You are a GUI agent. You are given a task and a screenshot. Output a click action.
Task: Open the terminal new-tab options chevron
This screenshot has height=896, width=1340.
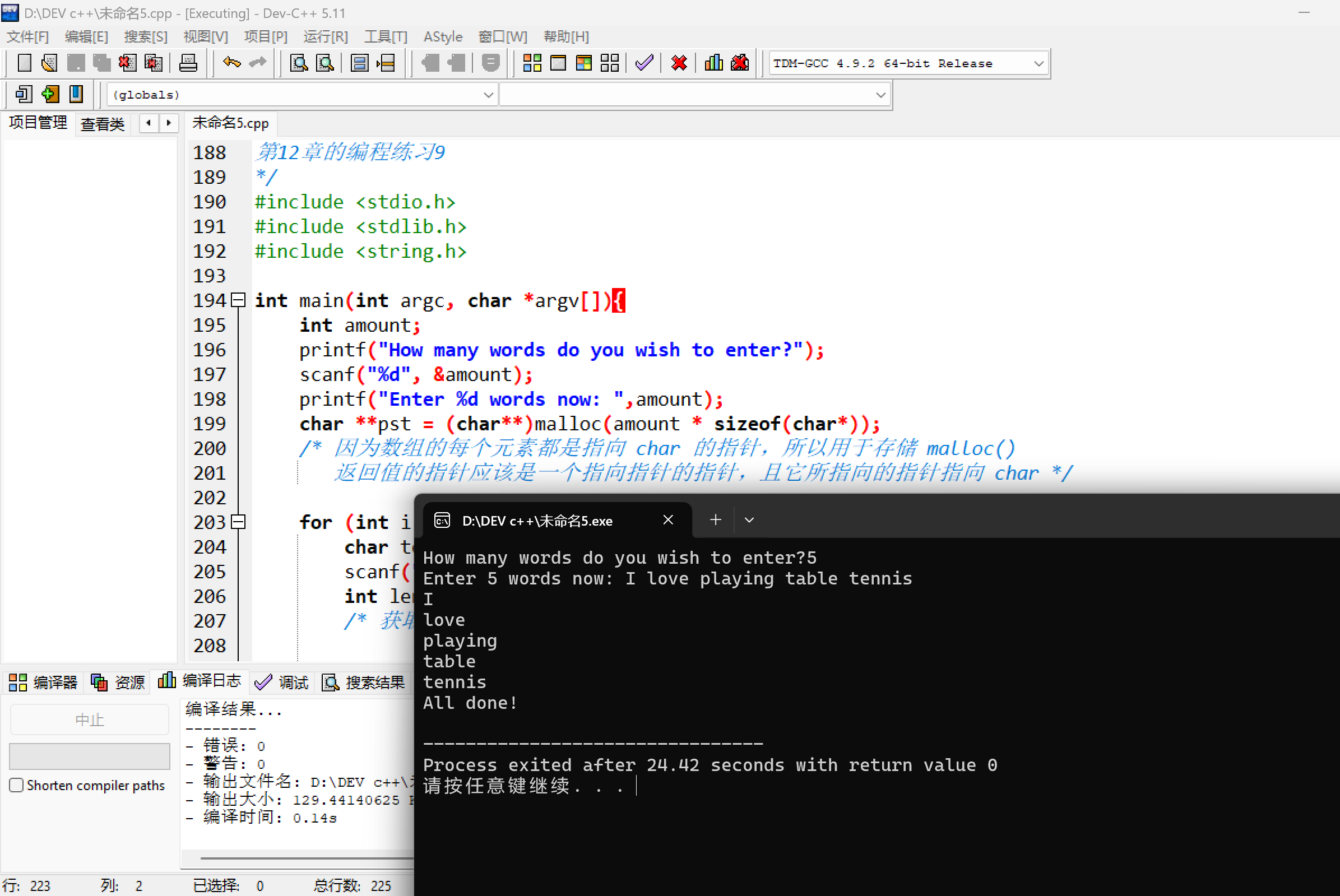pos(749,520)
